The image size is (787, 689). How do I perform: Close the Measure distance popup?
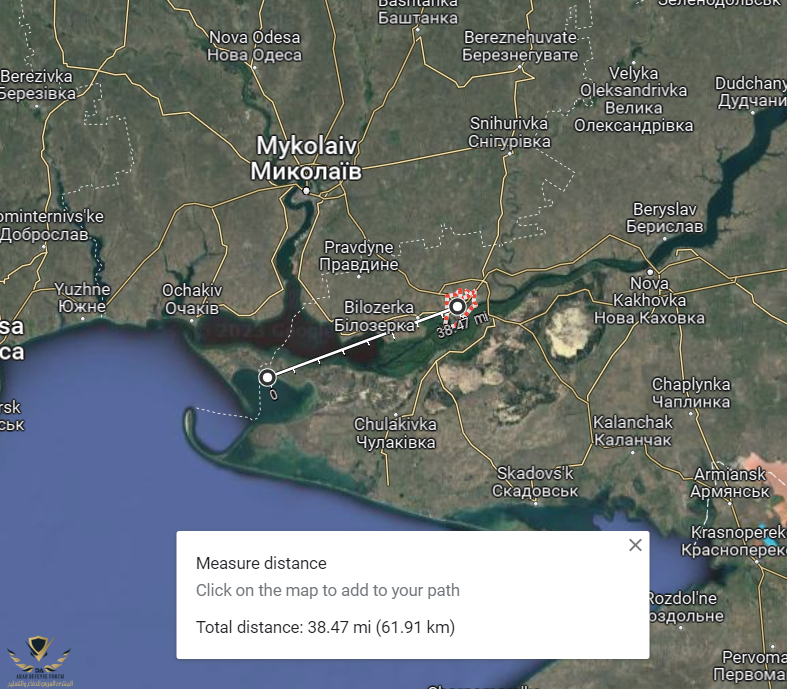click(635, 545)
